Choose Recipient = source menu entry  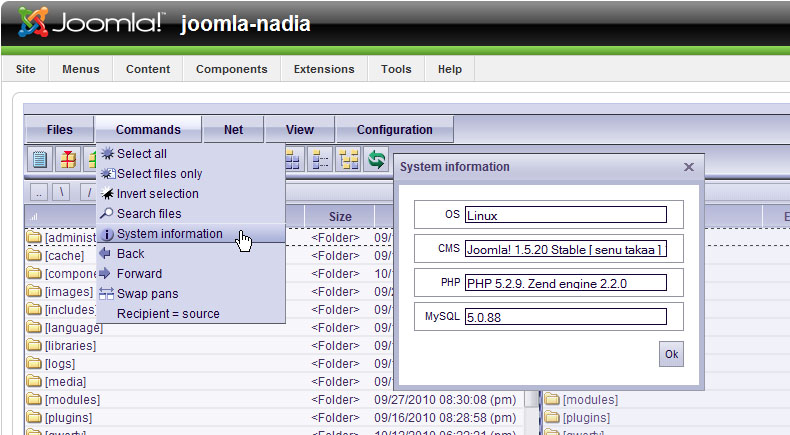(x=191, y=314)
